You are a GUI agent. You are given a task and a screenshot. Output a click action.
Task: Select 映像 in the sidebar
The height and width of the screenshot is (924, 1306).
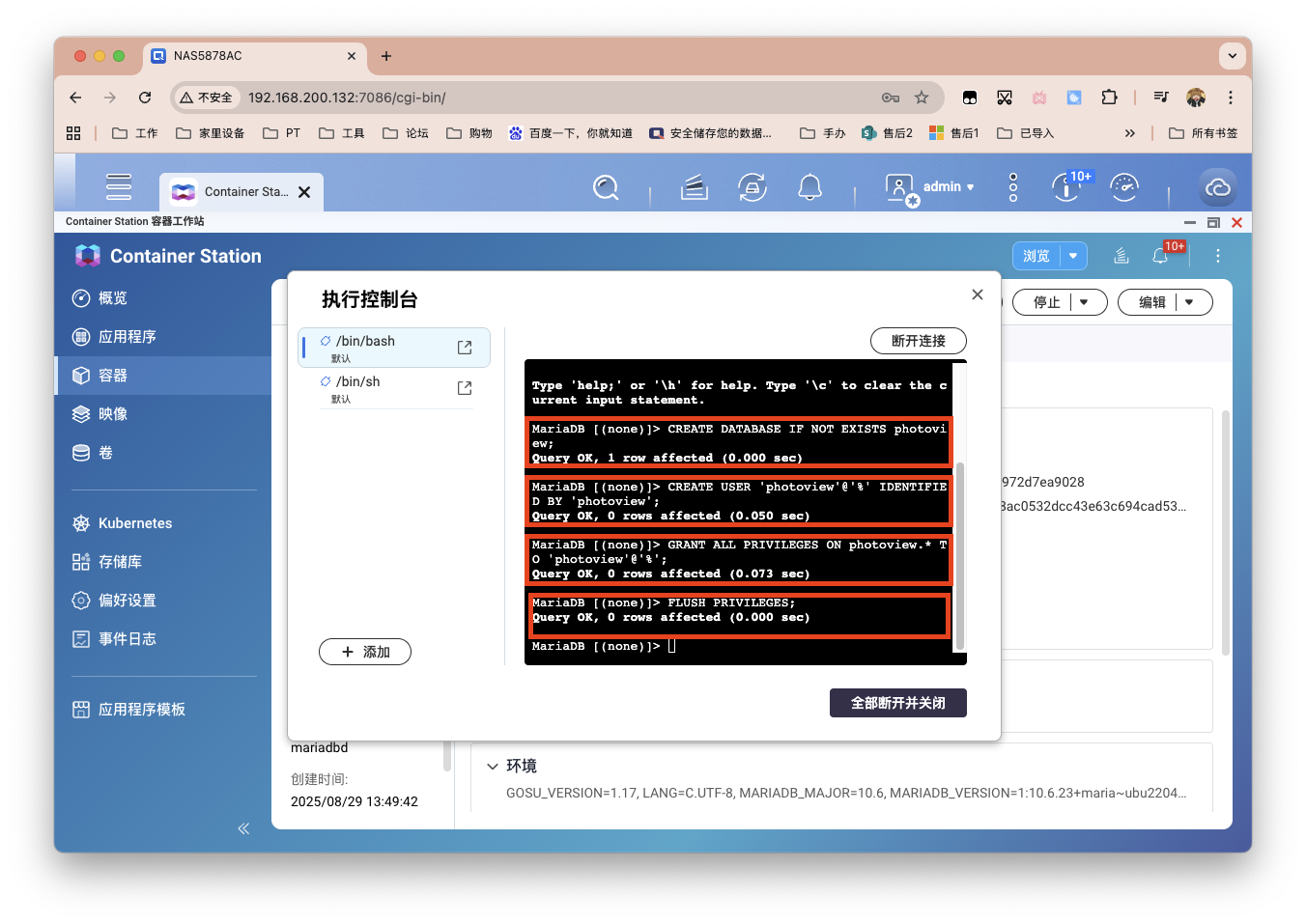click(113, 414)
